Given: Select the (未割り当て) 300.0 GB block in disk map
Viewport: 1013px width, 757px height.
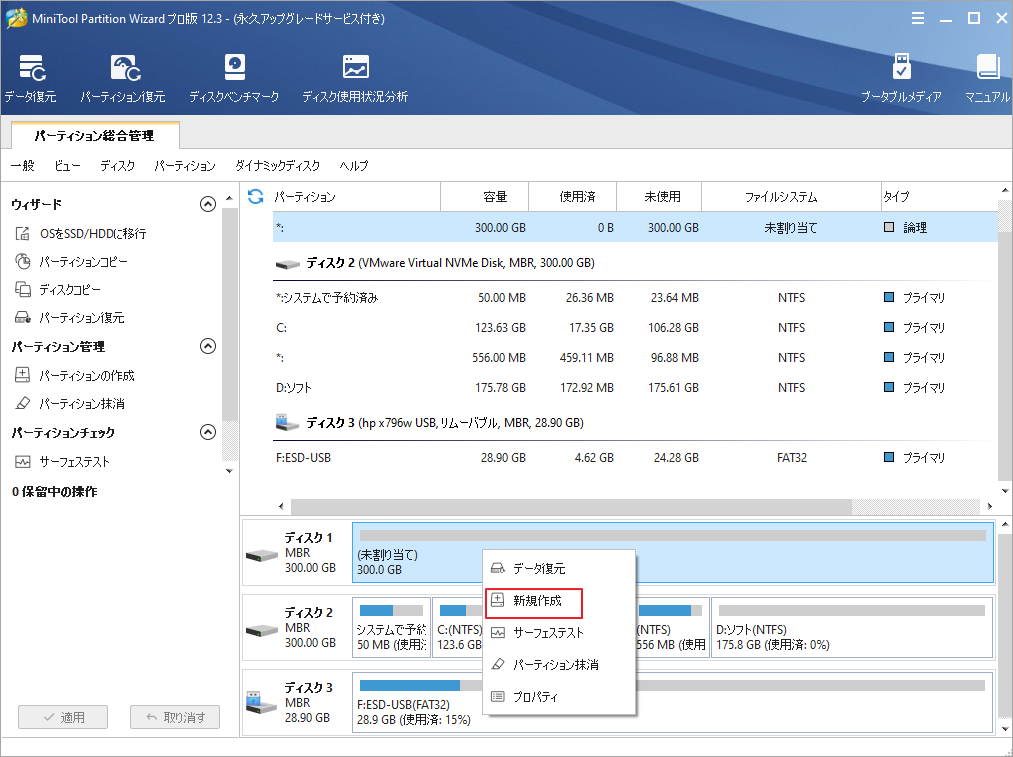Looking at the screenshot, I should click(x=673, y=553).
